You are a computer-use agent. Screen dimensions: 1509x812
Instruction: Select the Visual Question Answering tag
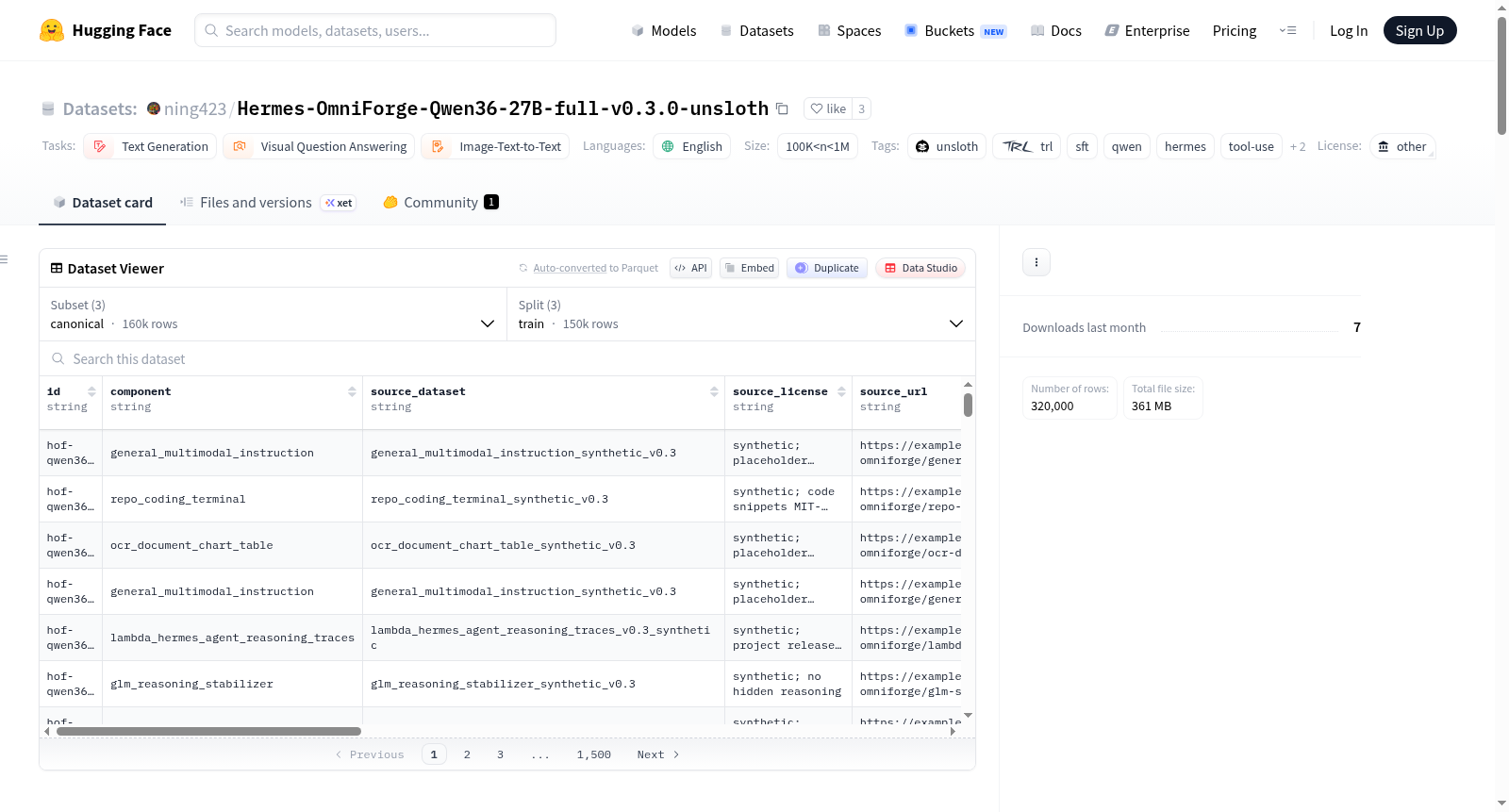tap(319, 146)
